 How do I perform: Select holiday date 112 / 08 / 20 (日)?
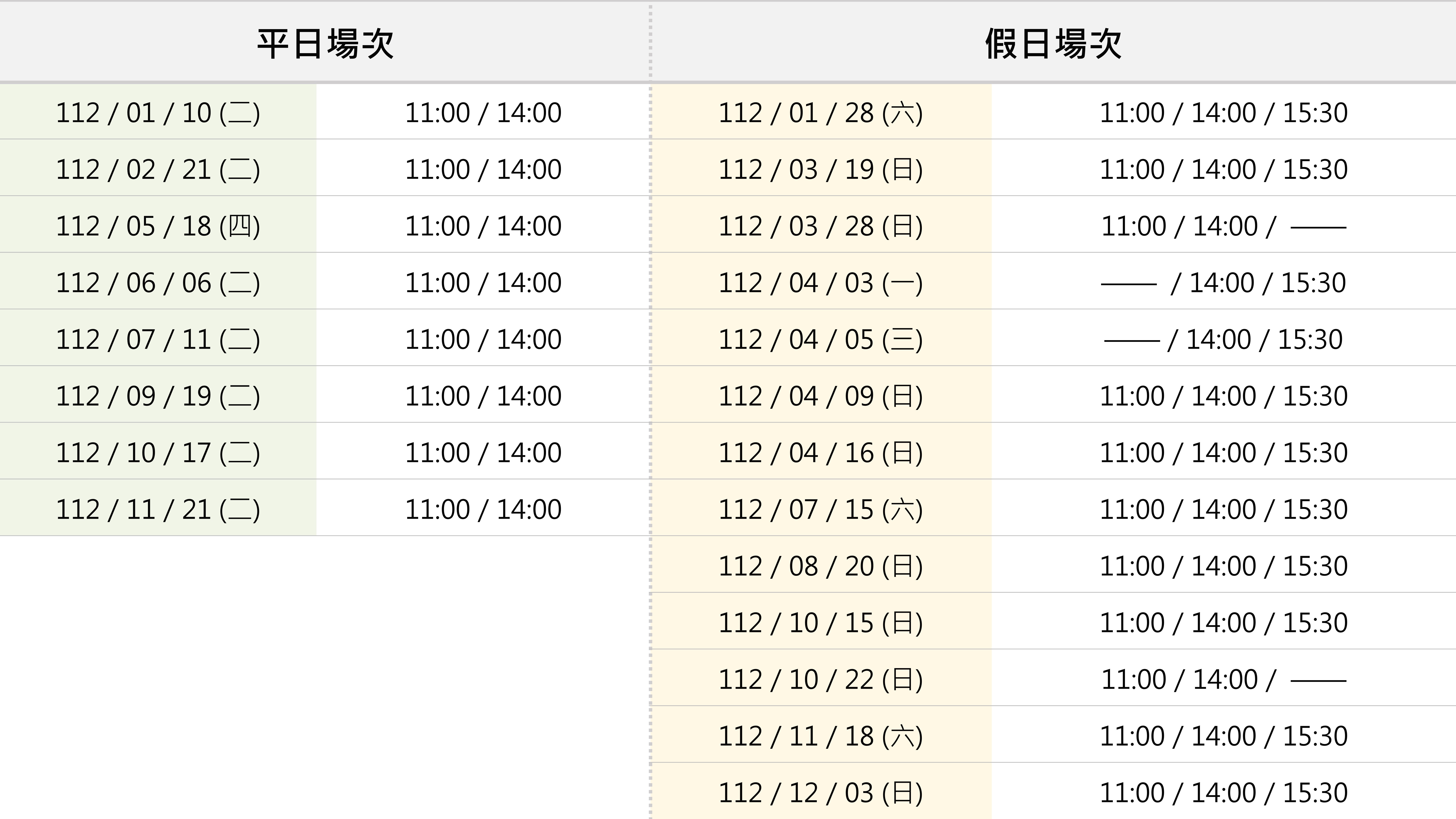pyautogui.click(x=821, y=566)
